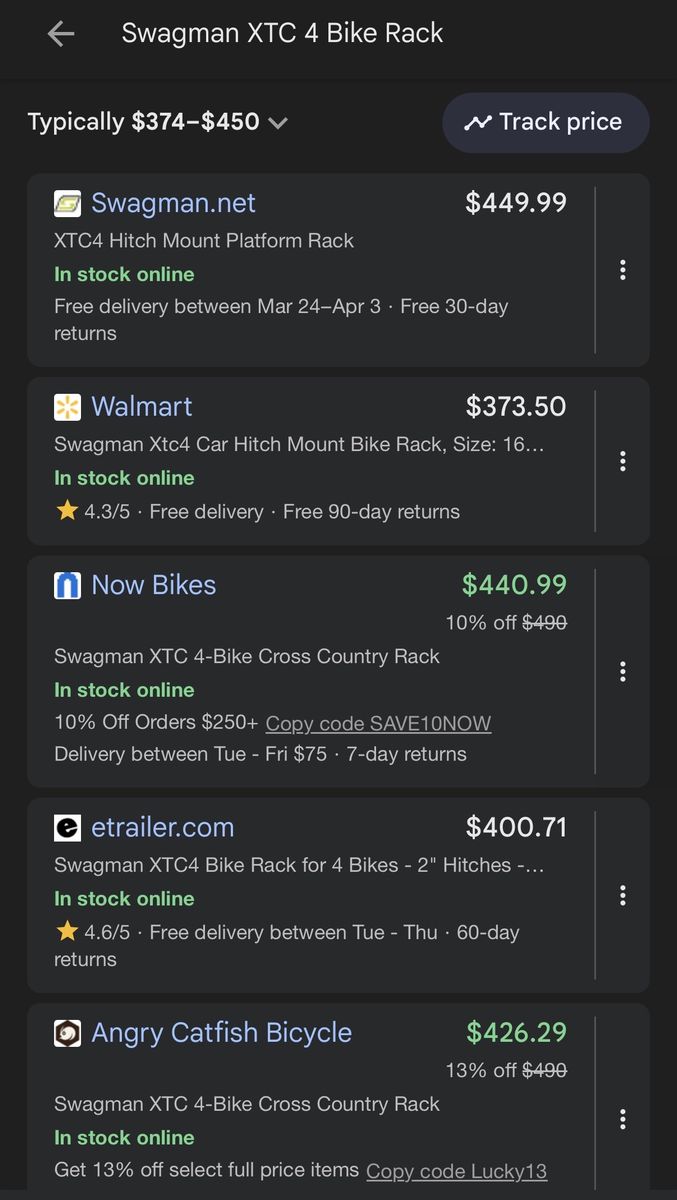Go to the etrailer.com seller link
677x1200 pixels.
pyautogui.click(x=162, y=827)
